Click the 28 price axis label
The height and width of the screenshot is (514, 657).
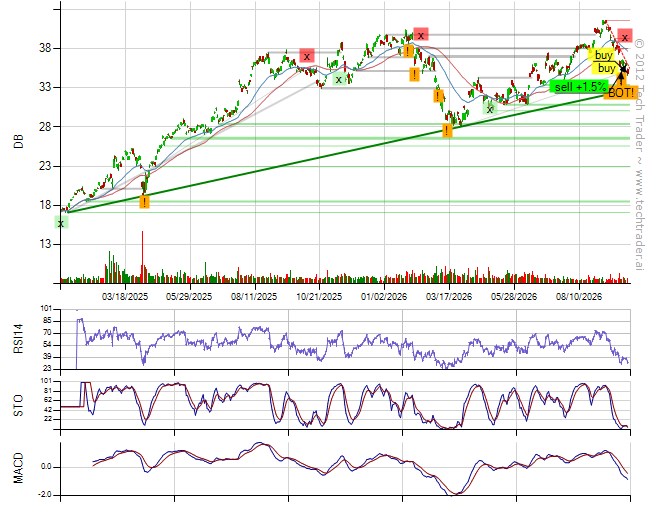[x=46, y=127]
